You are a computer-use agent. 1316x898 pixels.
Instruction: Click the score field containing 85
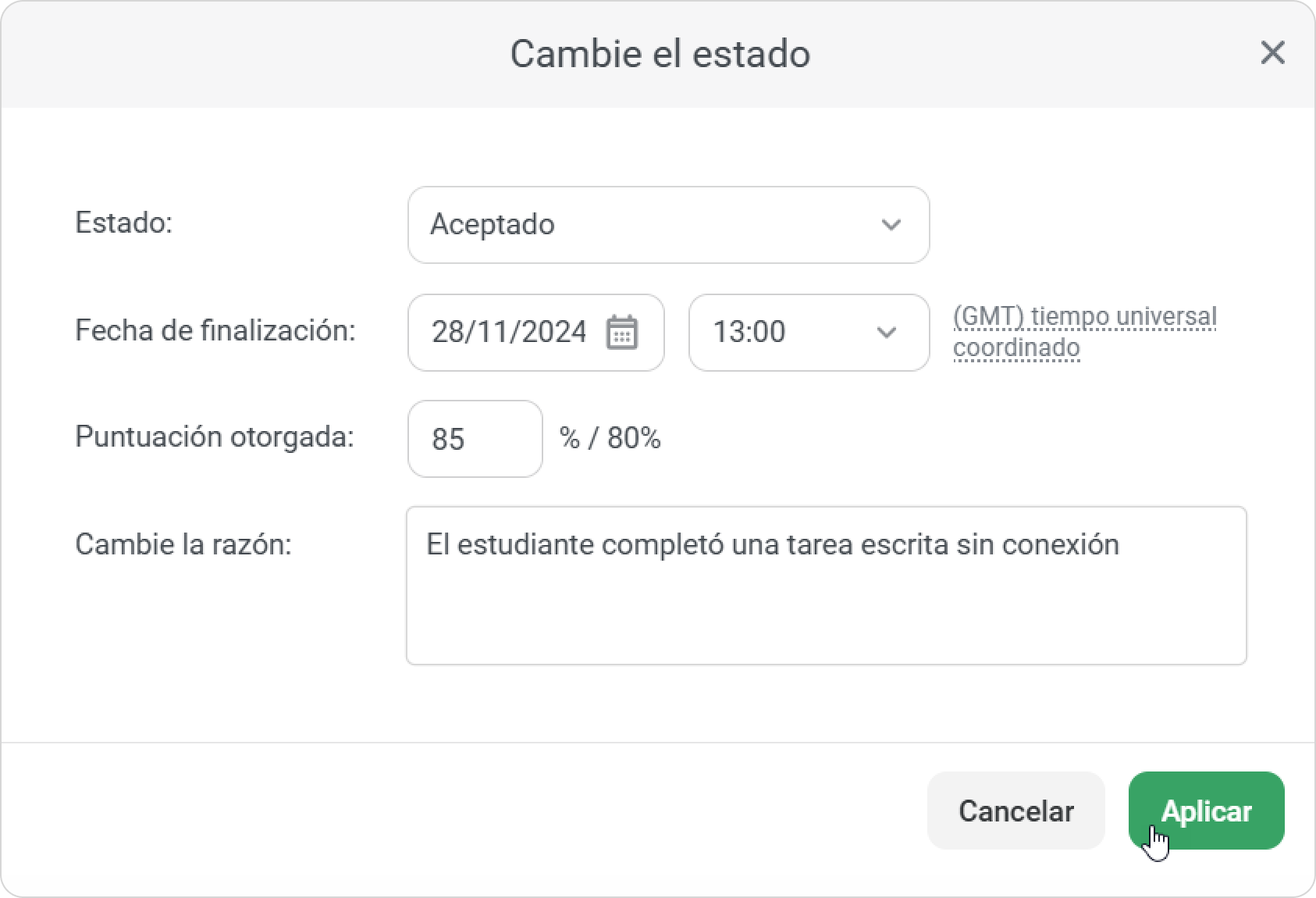coord(475,439)
